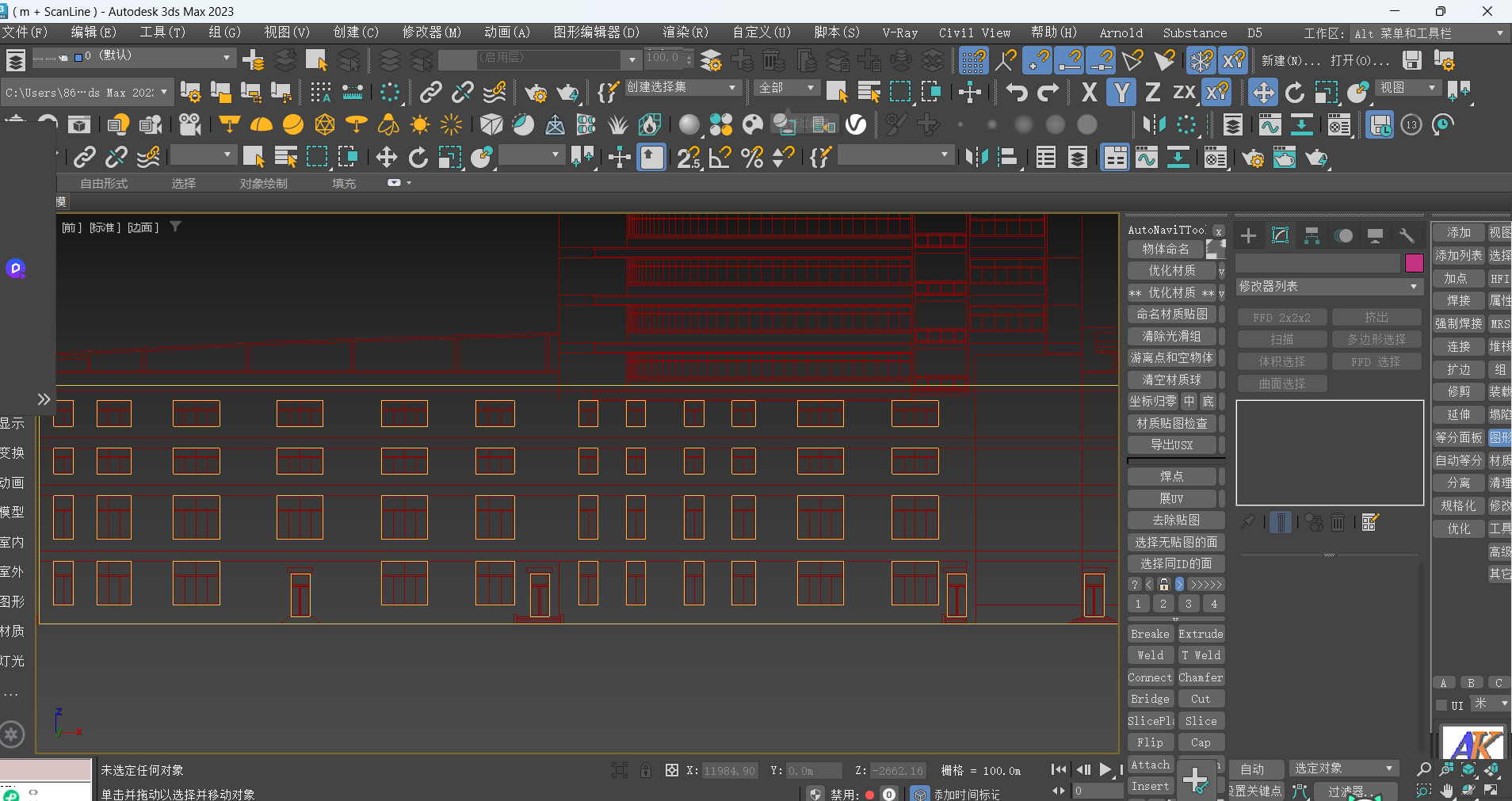
Task: Open the 修改器(M) menu
Action: tap(431, 32)
